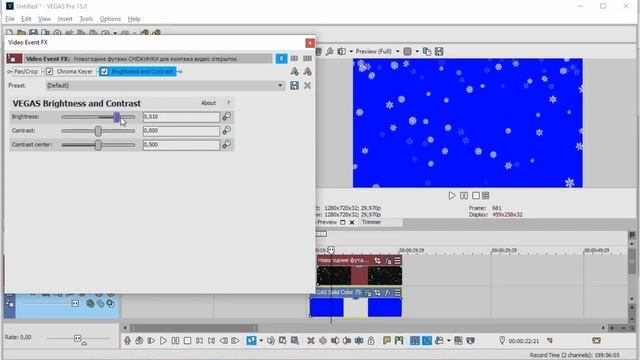Open the File menu
The height and width of the screenshot is (360, 640).
click(x=10, y=19)
